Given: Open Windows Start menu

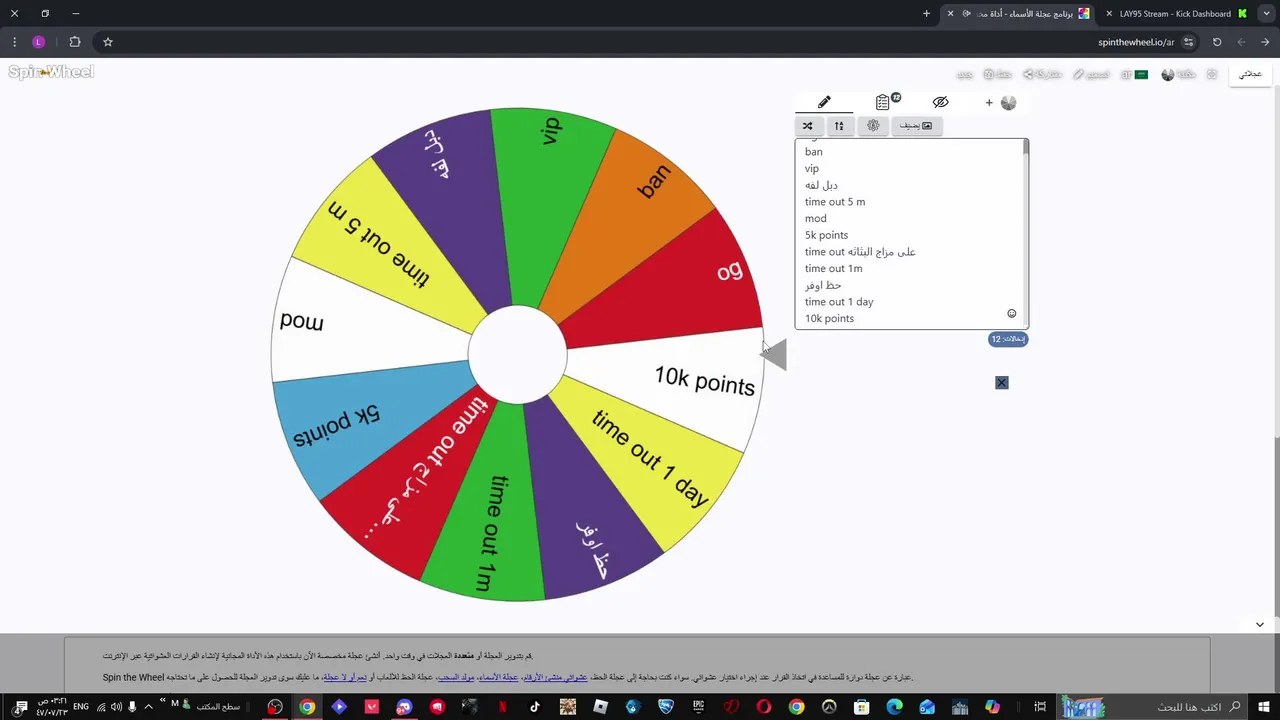Looking at the screenshot, I should pos(1263,707).
